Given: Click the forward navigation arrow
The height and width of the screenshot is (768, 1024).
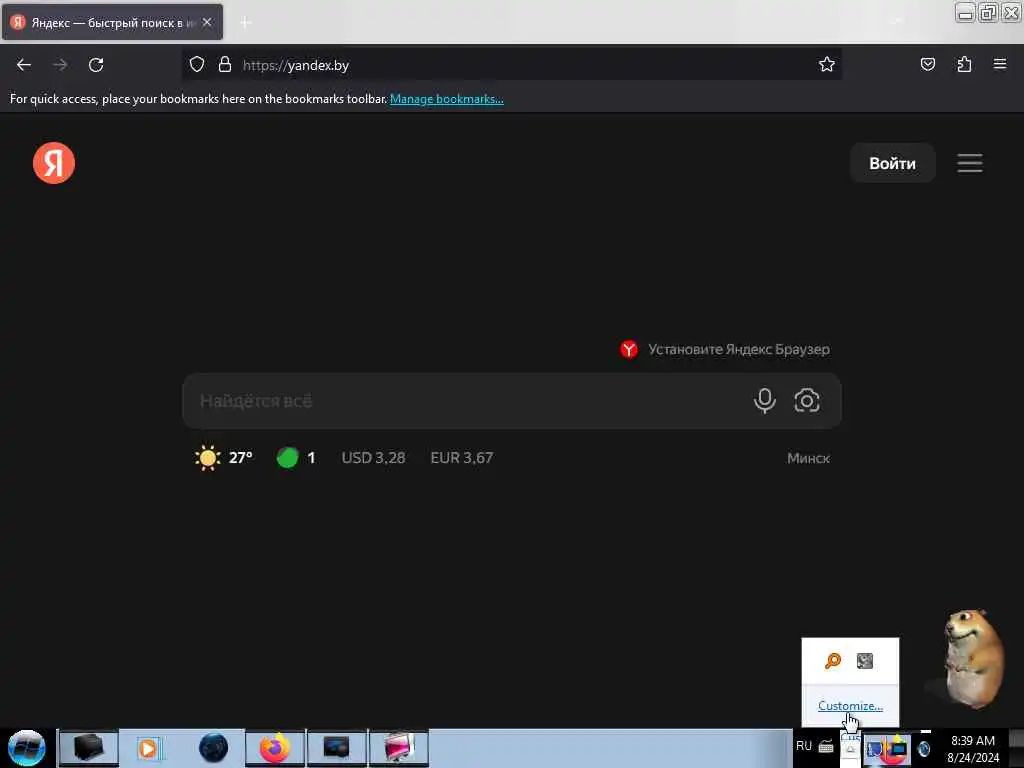Looking at the screenshot, I should pos(60,65).
